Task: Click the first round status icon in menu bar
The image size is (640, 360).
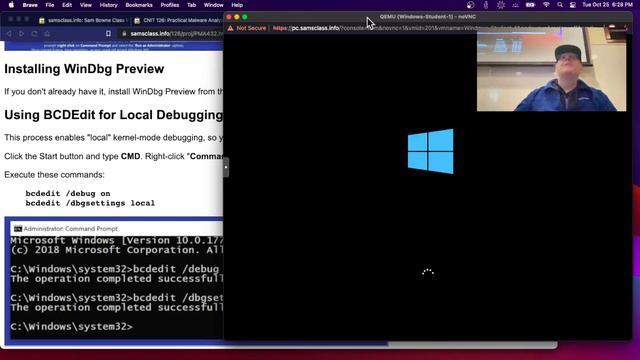Action: (x=471, y=5)
